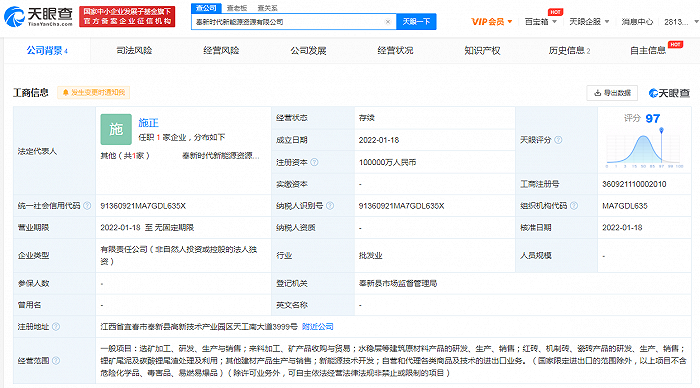Image resolution: width=700 pixels, height=388 pixels.
Task: Clear the search box with the X icon
Action: point(388,22)
